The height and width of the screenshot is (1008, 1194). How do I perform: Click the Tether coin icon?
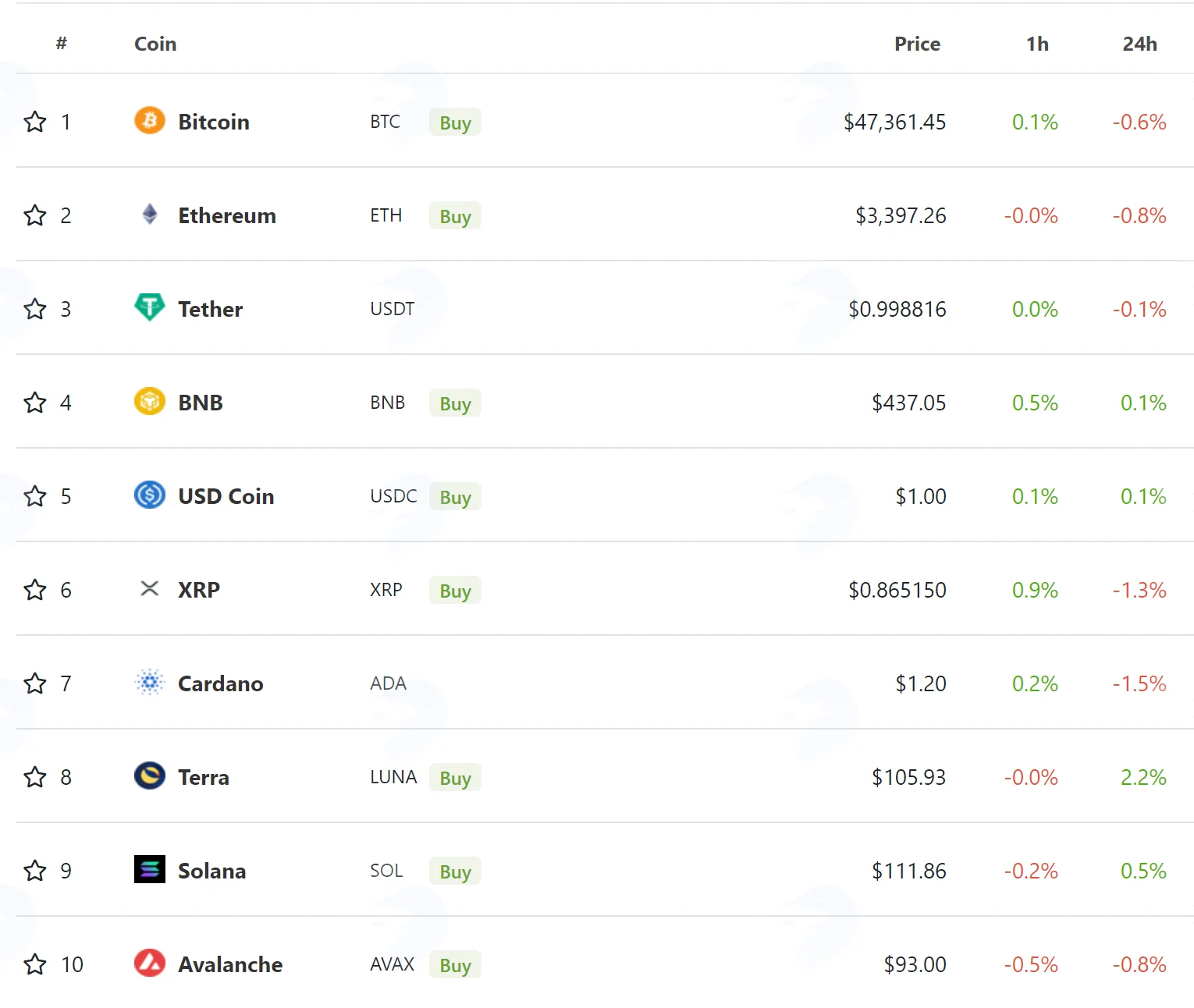point(150,307)
